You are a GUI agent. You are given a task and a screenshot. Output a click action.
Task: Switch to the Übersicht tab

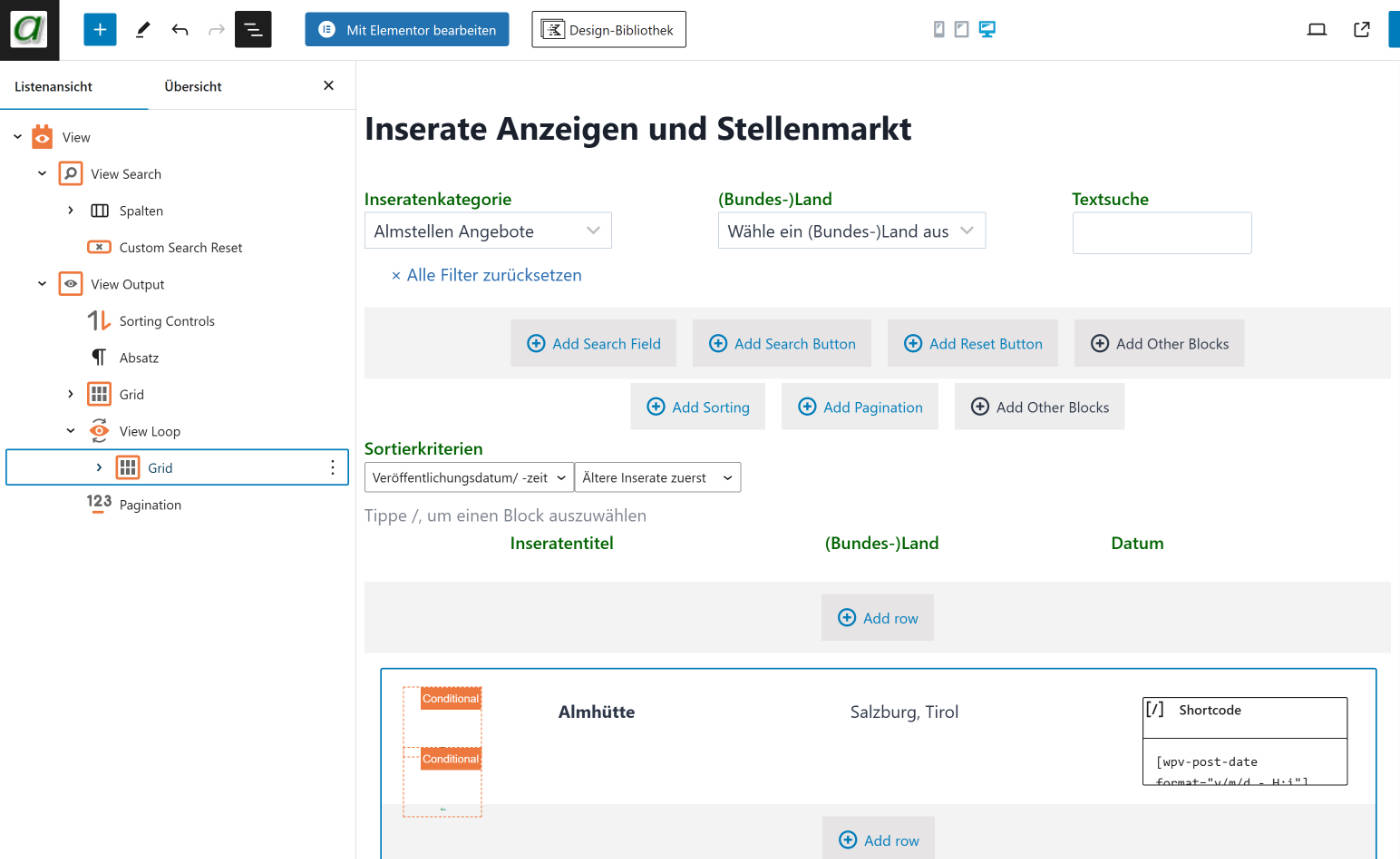click(193, 86)
